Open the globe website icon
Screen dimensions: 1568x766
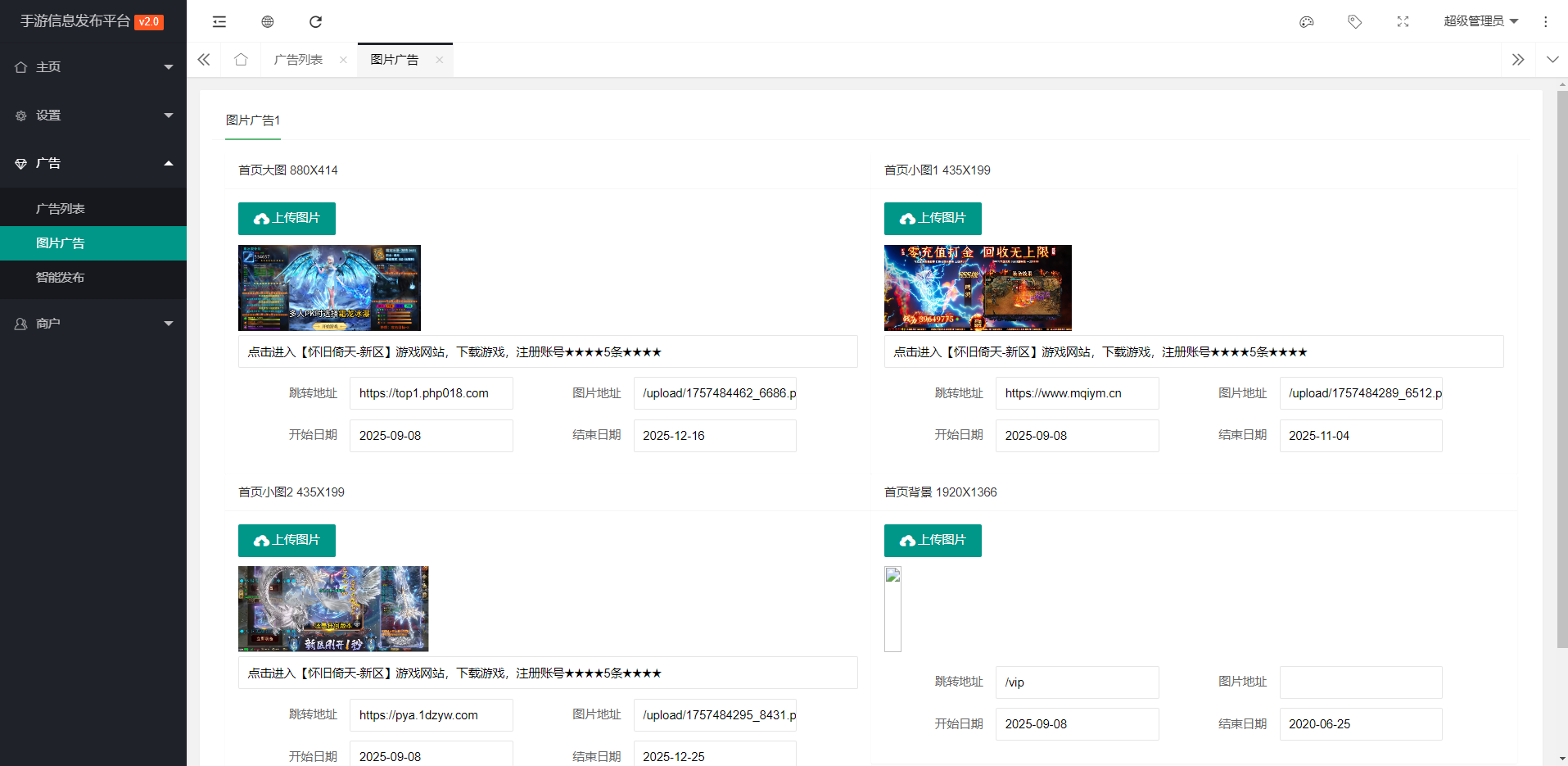(x=267, y=21)
